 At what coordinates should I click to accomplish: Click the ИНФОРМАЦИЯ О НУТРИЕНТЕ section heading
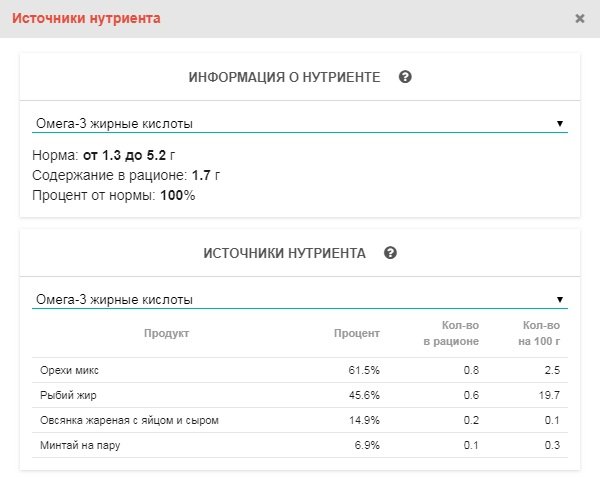284,77
